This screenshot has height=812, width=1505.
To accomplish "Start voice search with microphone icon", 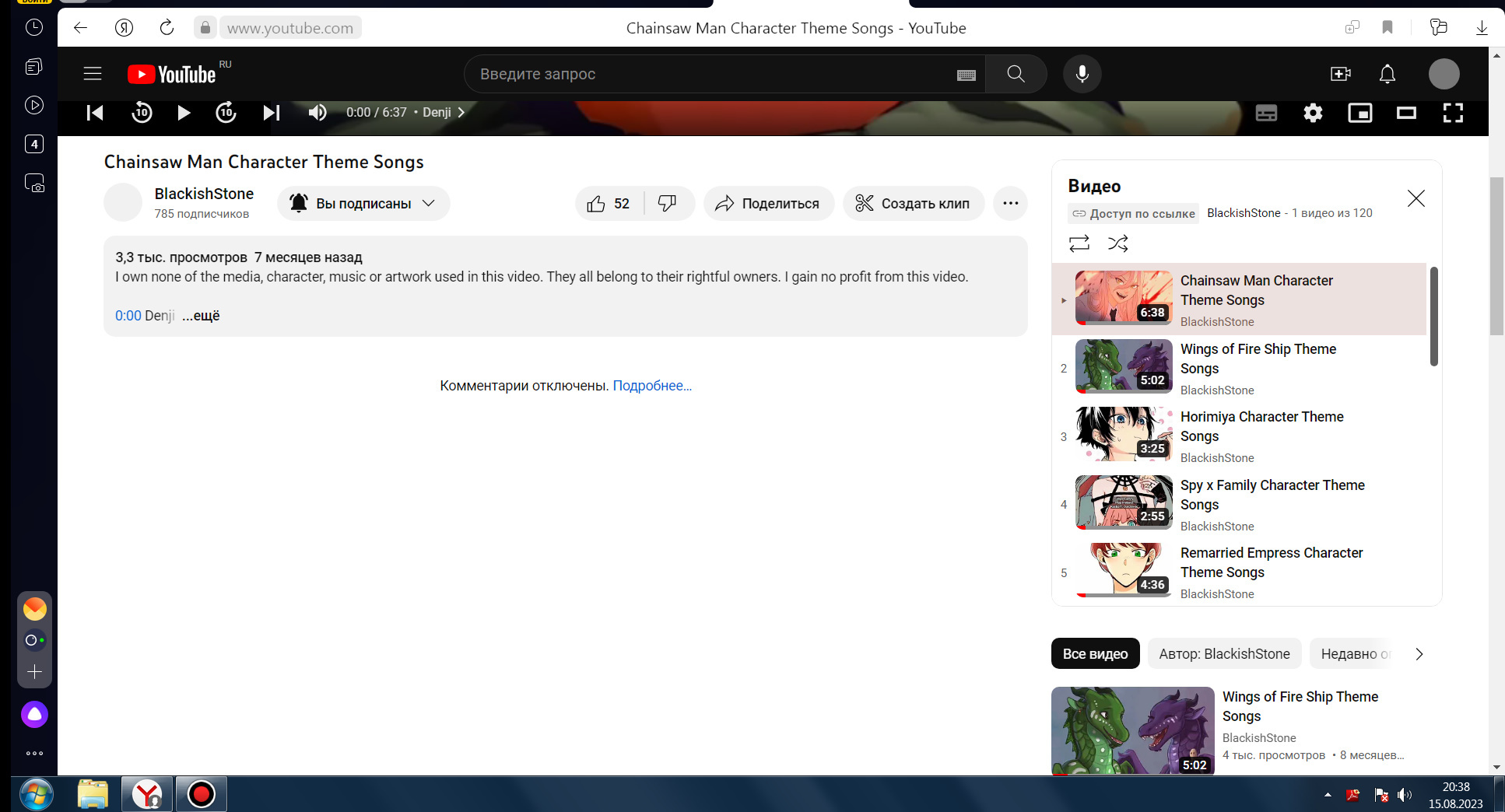I will (1082, 74).
